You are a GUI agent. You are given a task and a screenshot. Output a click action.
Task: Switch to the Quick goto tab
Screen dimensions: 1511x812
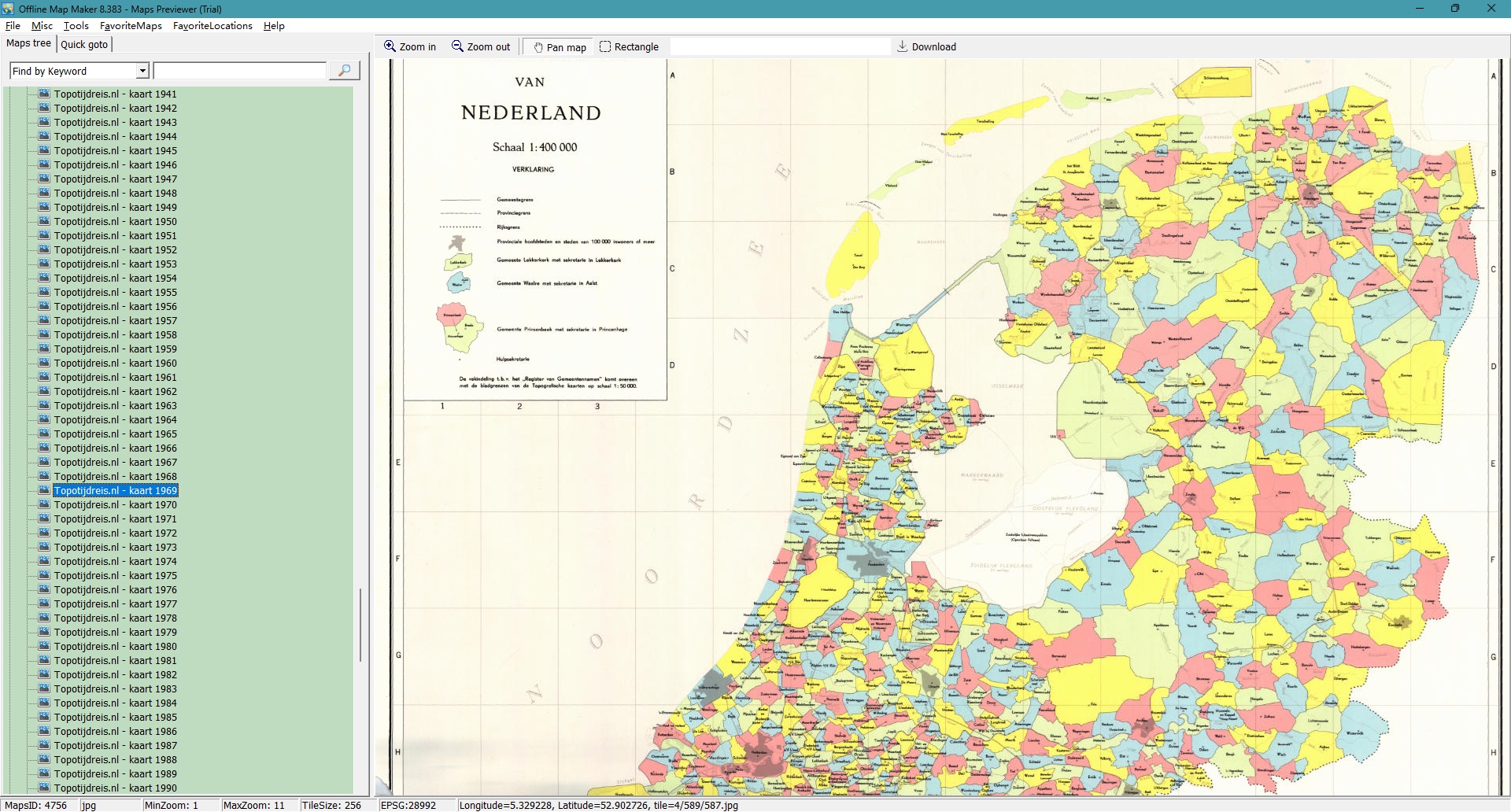84,44
